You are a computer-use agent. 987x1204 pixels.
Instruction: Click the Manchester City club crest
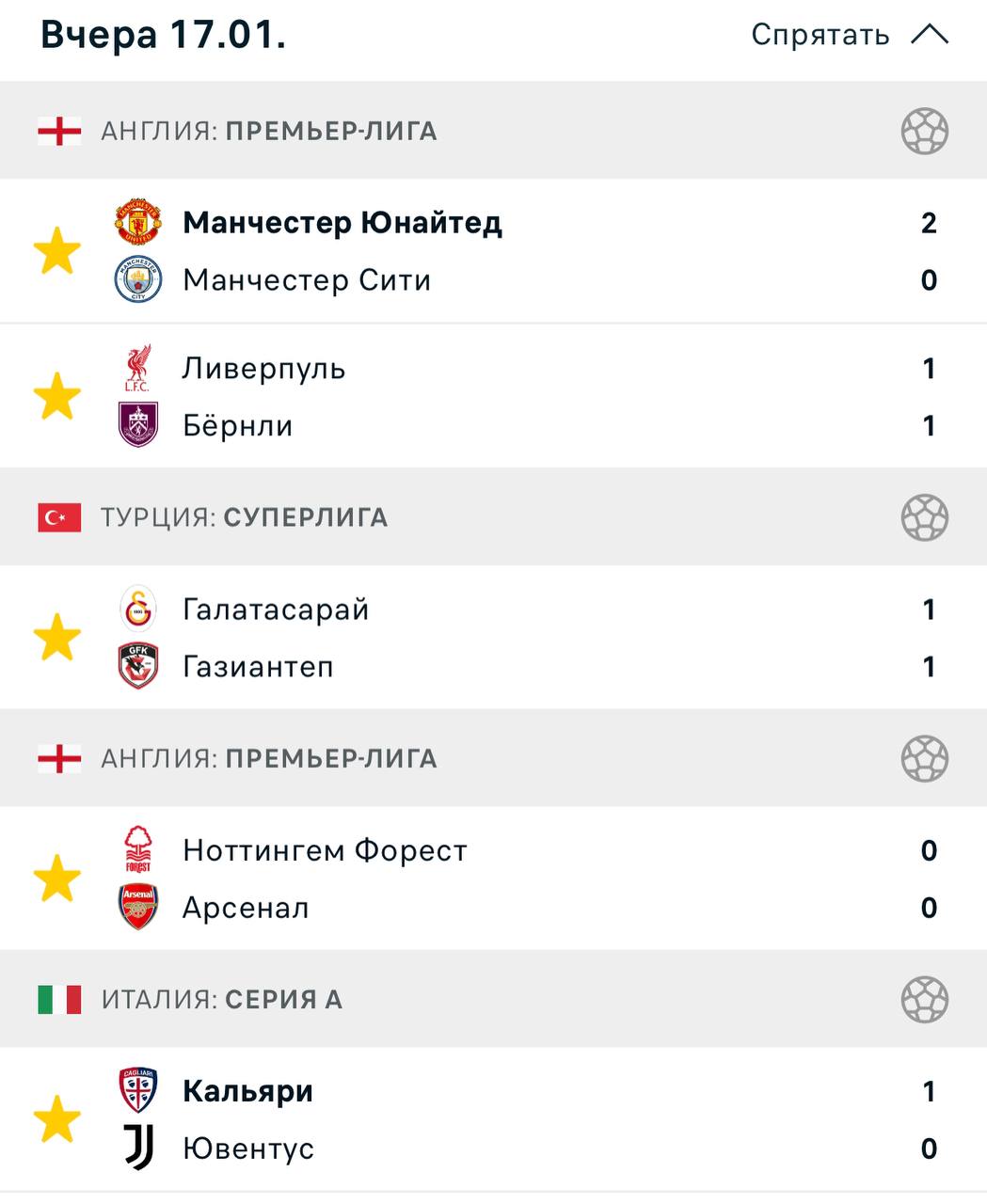coord(138,279)
